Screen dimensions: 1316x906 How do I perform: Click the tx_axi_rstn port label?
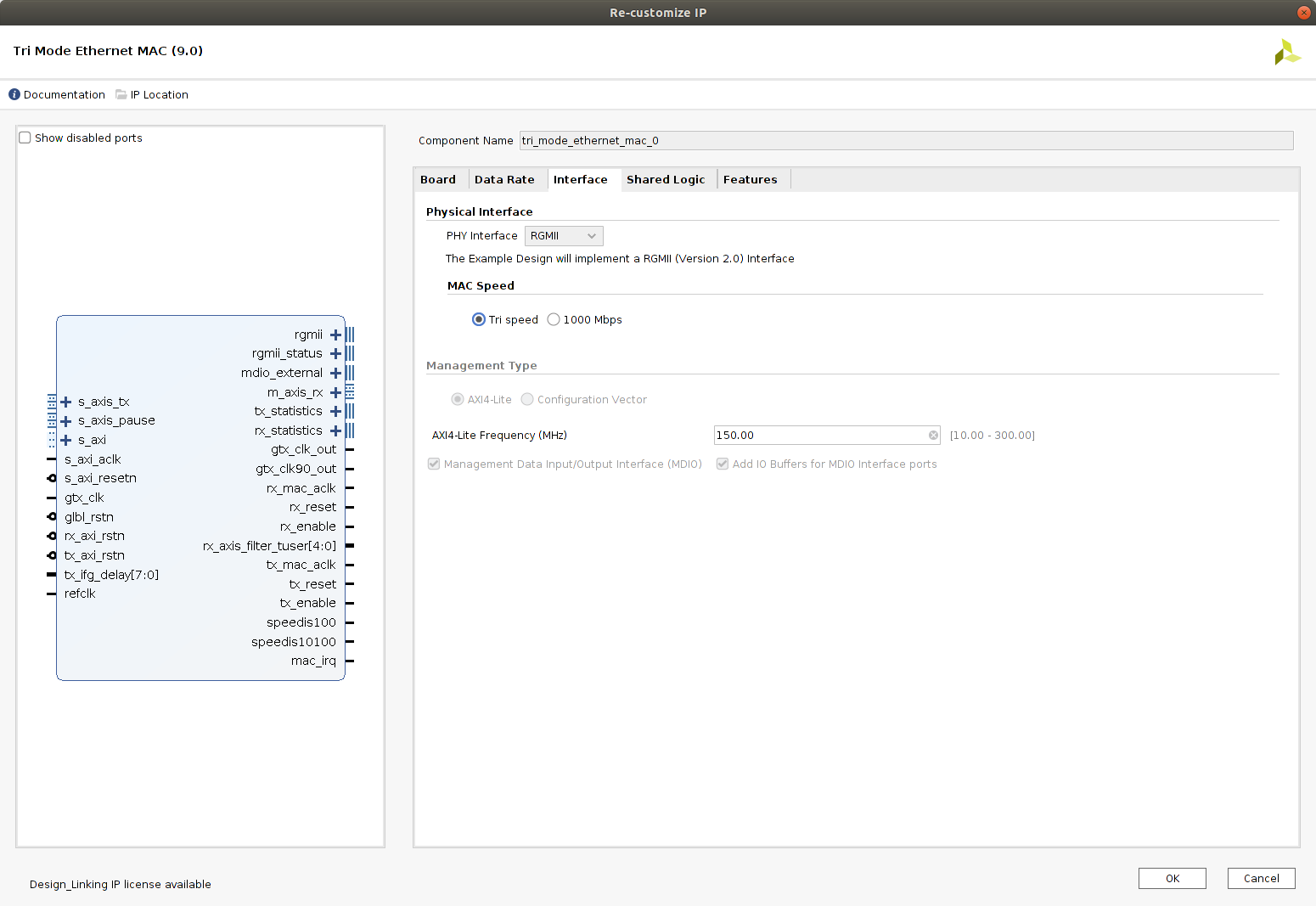pyautogui.click(x=94, y=556)
